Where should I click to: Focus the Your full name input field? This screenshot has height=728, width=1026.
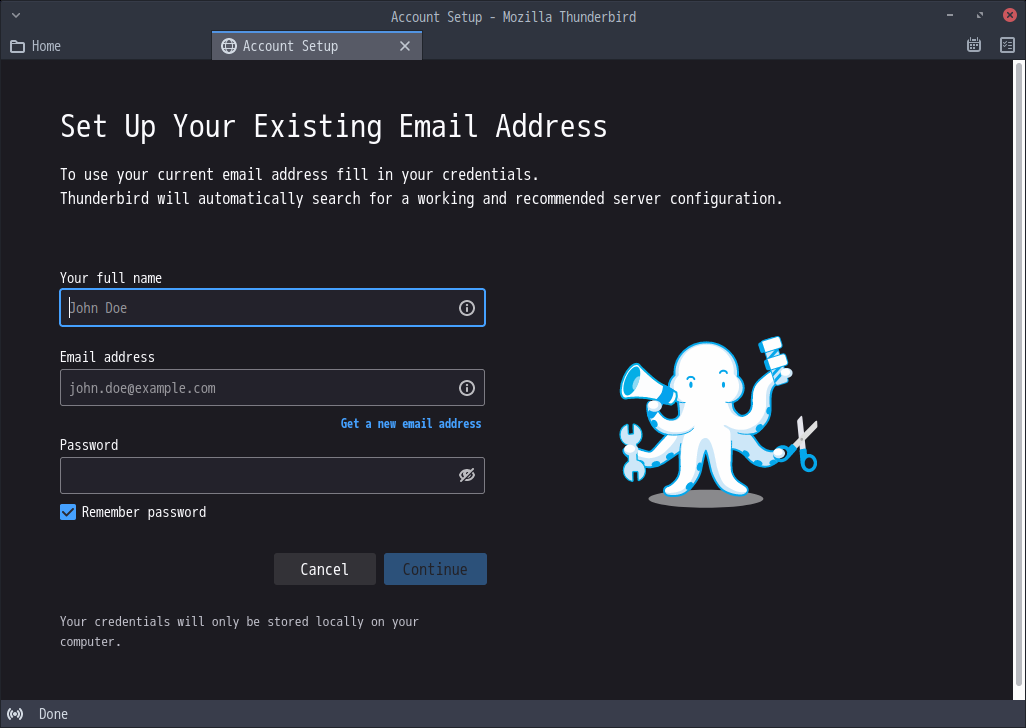point(272,307)
